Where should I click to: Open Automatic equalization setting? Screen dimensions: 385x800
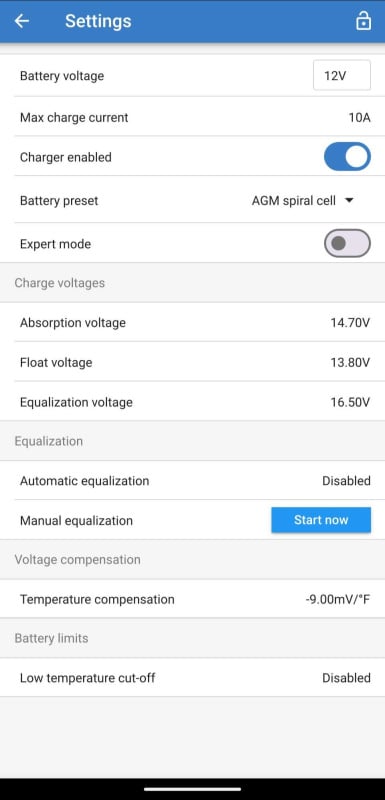(x=192, y=481)
